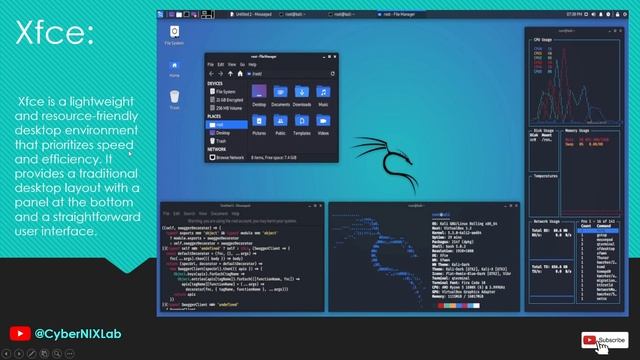The image size is (640, 360).
Task: Open the File menu in File Manager
Action: (211, 64)
